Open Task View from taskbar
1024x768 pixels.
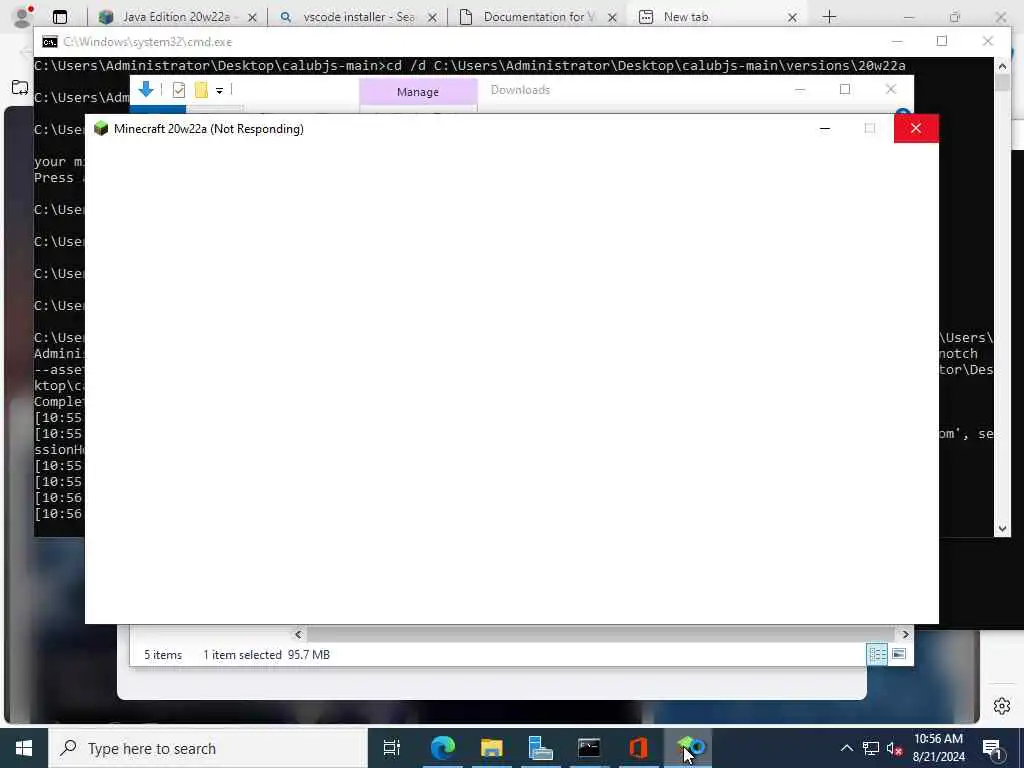[x=392, y=748]
